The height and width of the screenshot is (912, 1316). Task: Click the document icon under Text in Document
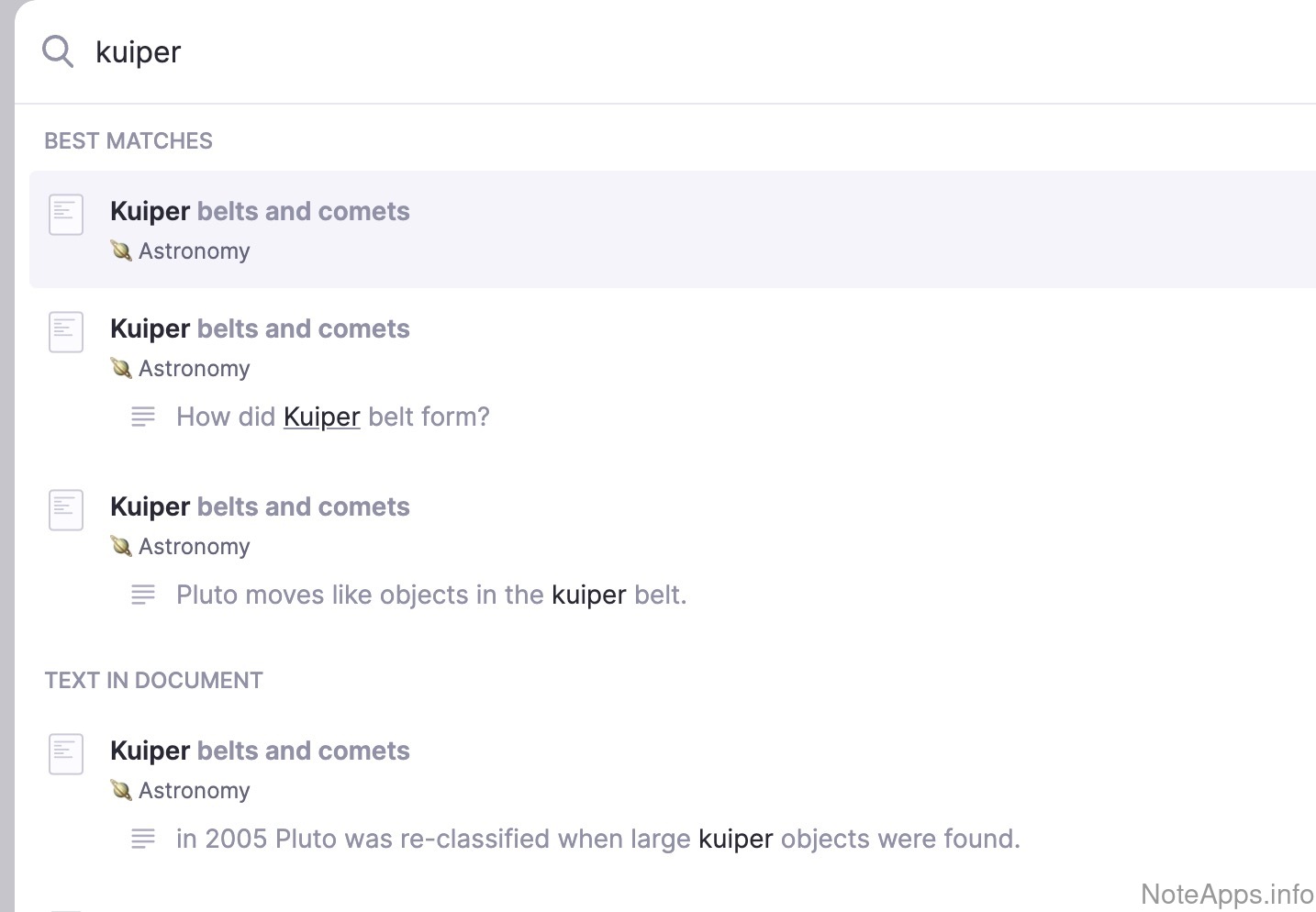[x=66, y=754]
